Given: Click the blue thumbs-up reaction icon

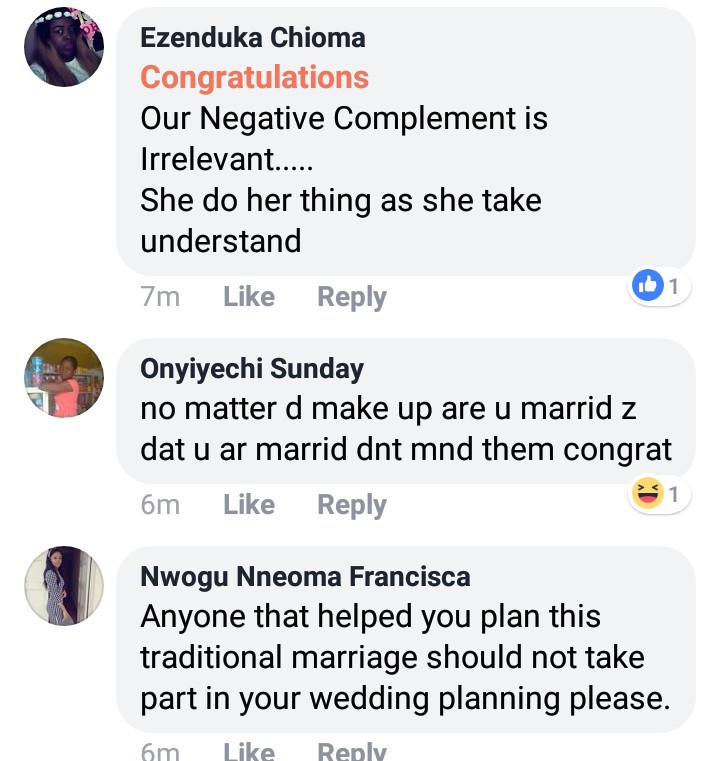Looking at the screenshot, I should pos(648,287).
